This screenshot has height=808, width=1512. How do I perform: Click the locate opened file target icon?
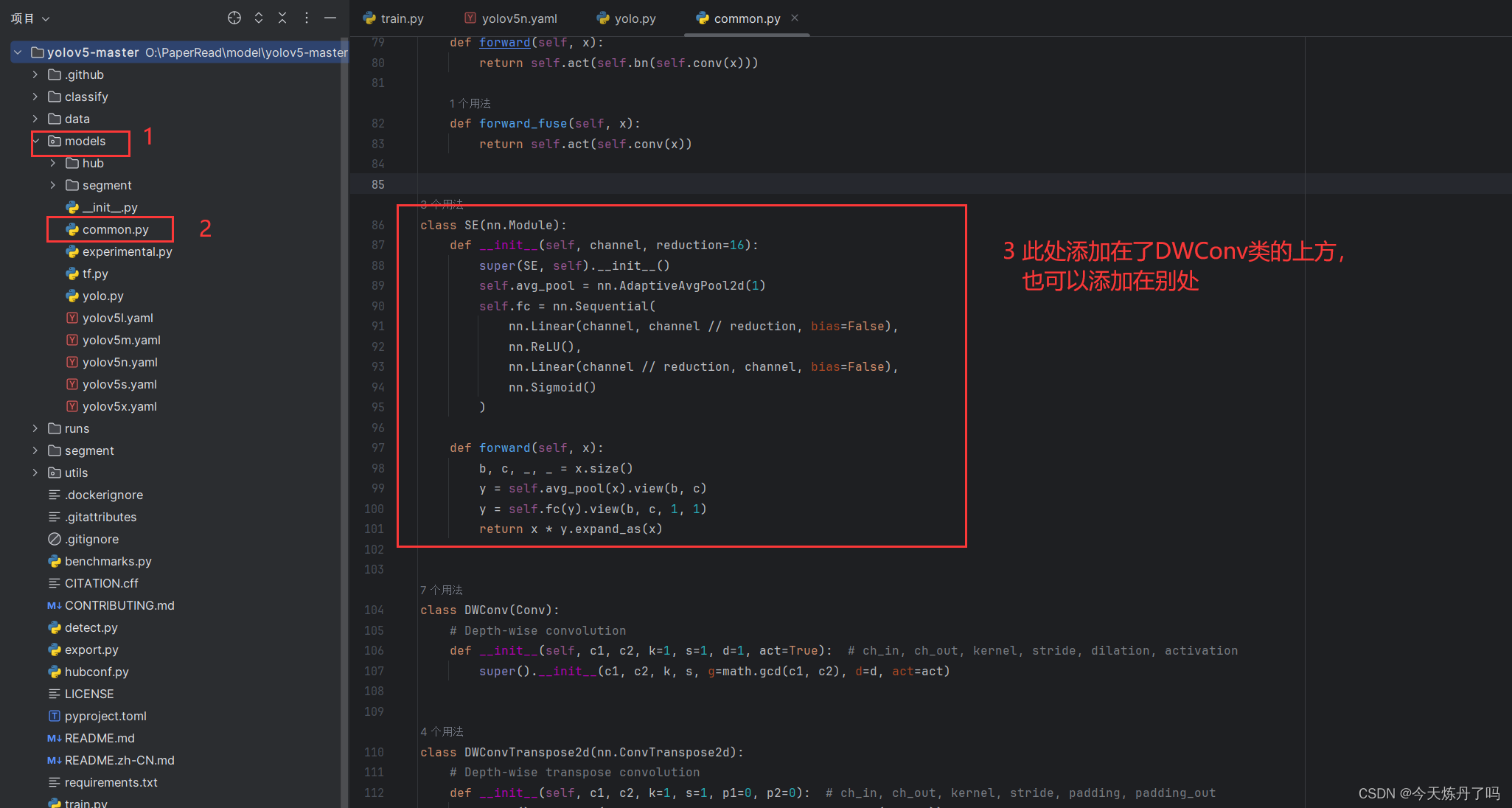pyautogui.click(x=234, y=18)
